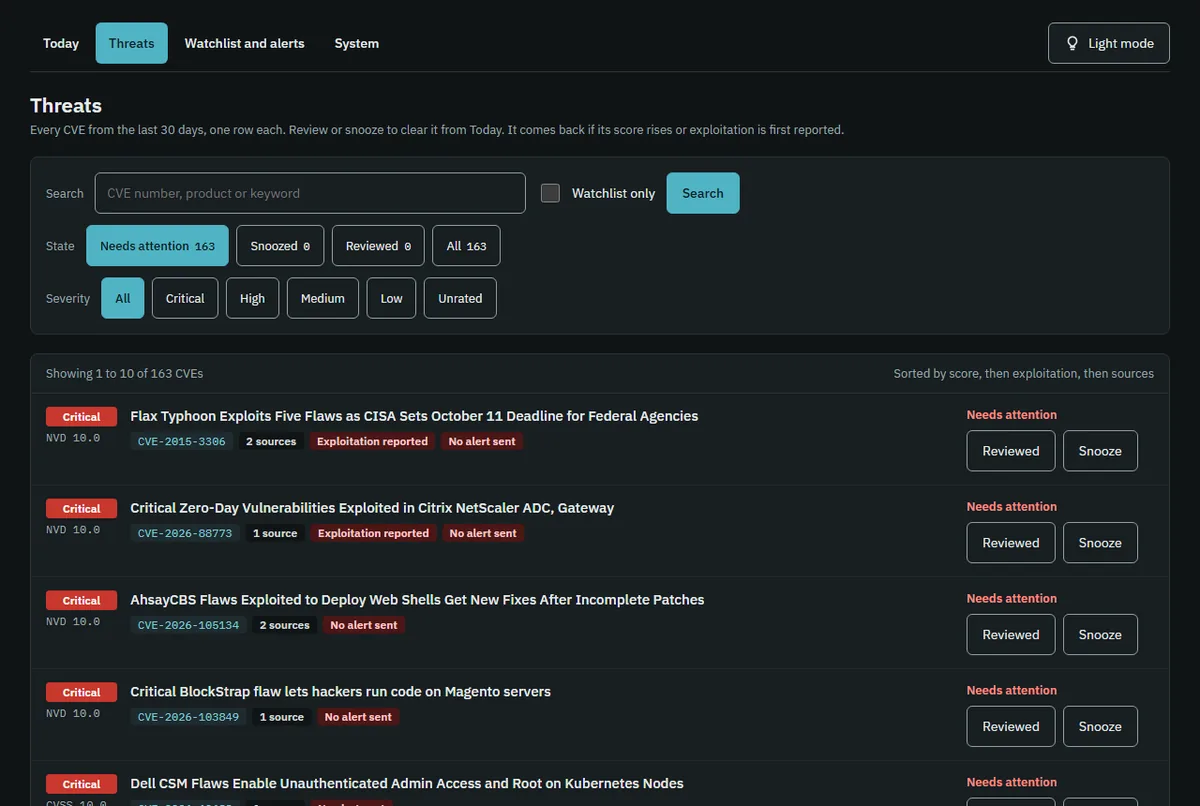
Task: Open the System tab
Action: pos(357,43)
